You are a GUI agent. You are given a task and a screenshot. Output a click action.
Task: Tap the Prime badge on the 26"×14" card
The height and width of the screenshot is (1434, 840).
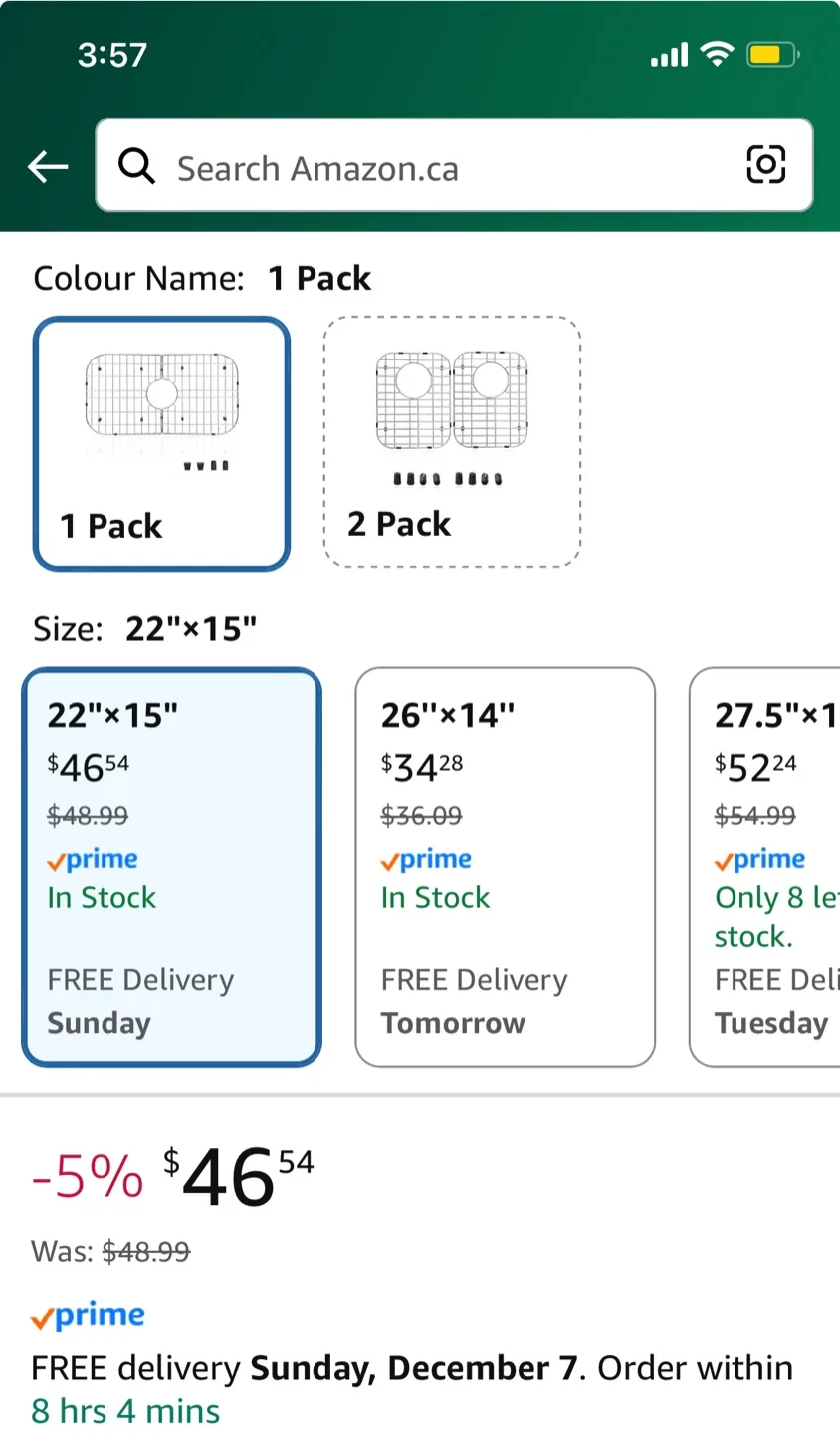tap(426, 859)
